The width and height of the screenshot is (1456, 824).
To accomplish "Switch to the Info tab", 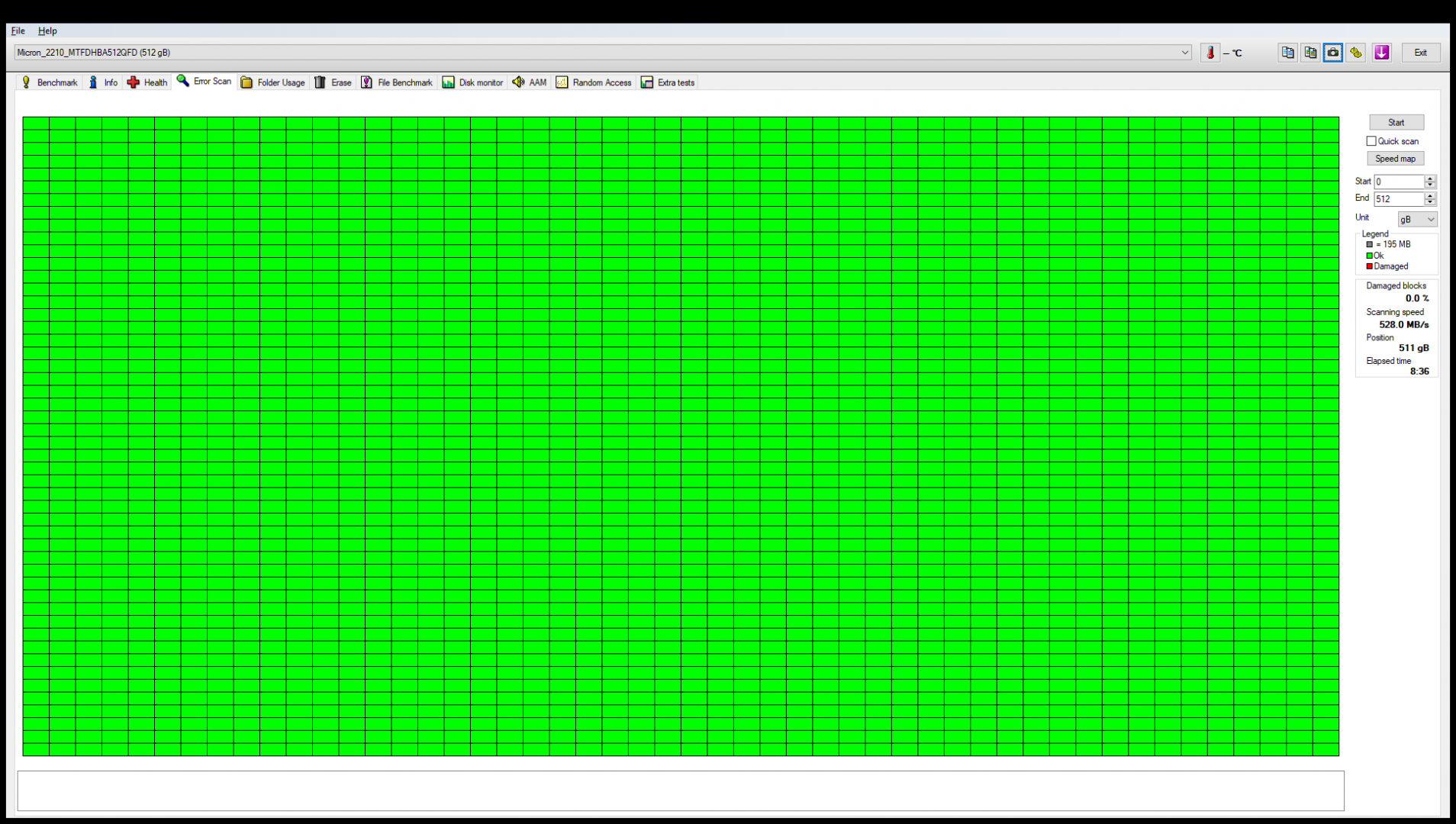I will (103, 82).
